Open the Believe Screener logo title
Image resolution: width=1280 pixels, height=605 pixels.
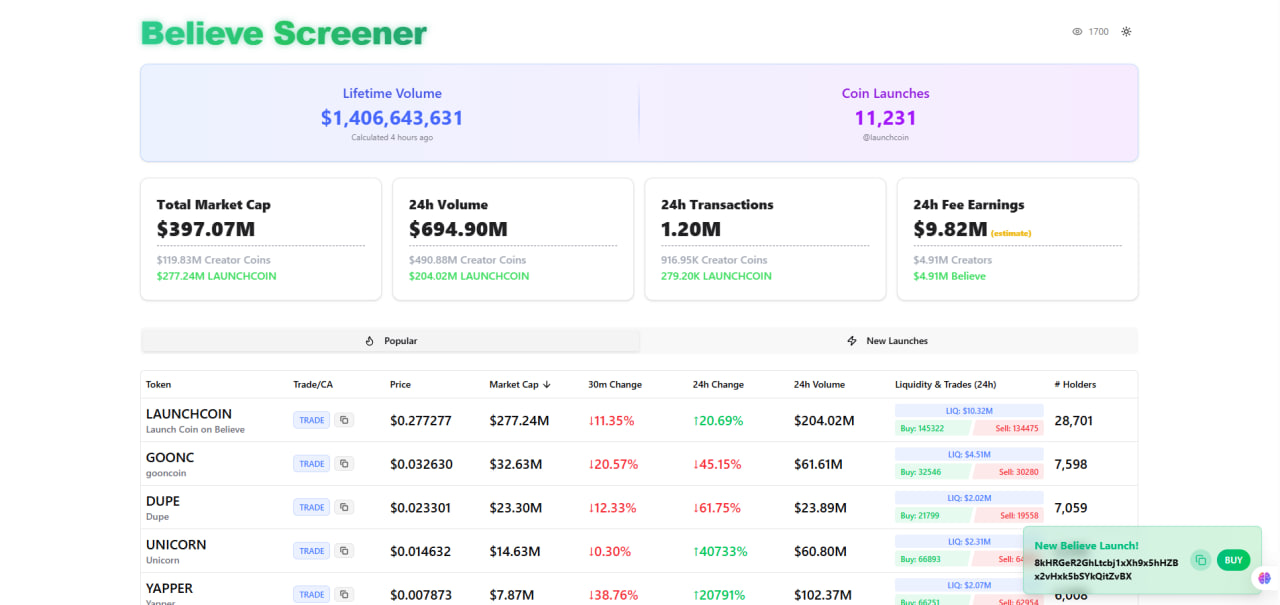284,33
